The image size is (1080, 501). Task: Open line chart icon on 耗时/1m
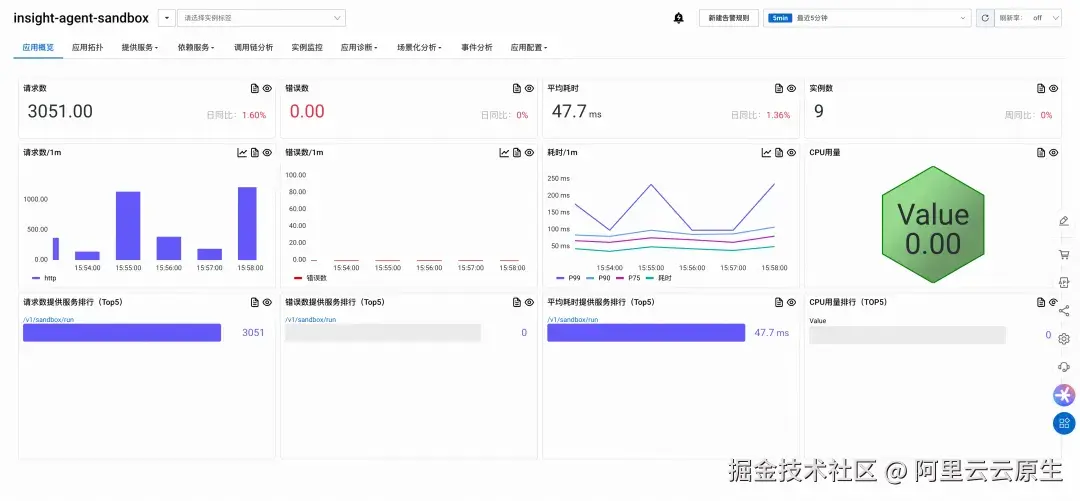pyautogui.click(x=767, y=152)
